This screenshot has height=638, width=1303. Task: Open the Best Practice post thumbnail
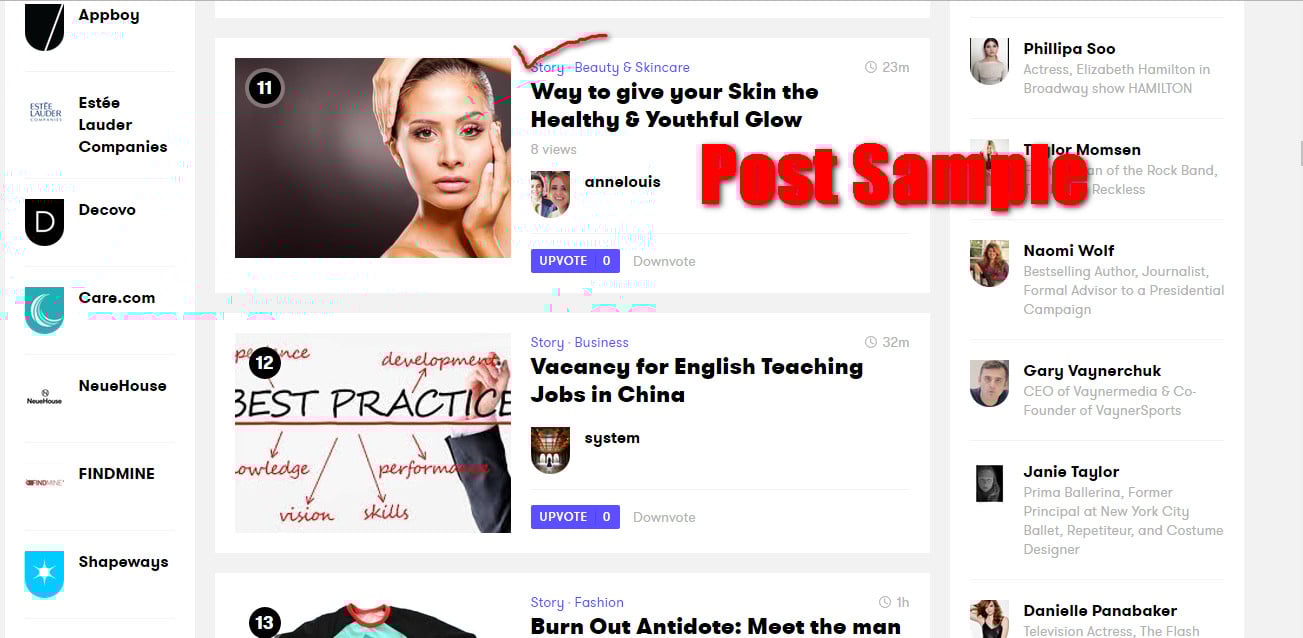373,433
